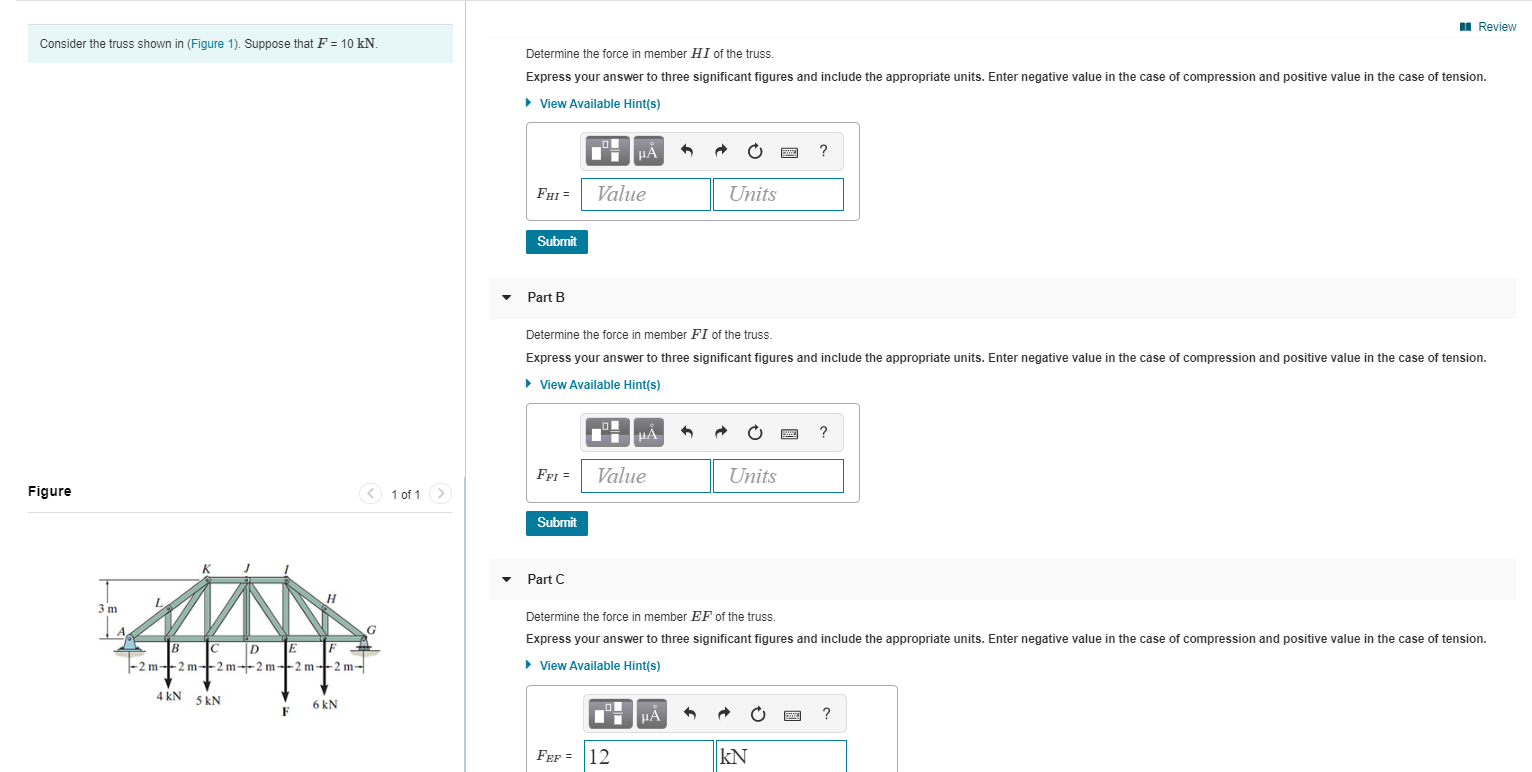Open help question mark in FFI toolbar
This screenshot has height=772, width=1532.
[x=823, y=432]
